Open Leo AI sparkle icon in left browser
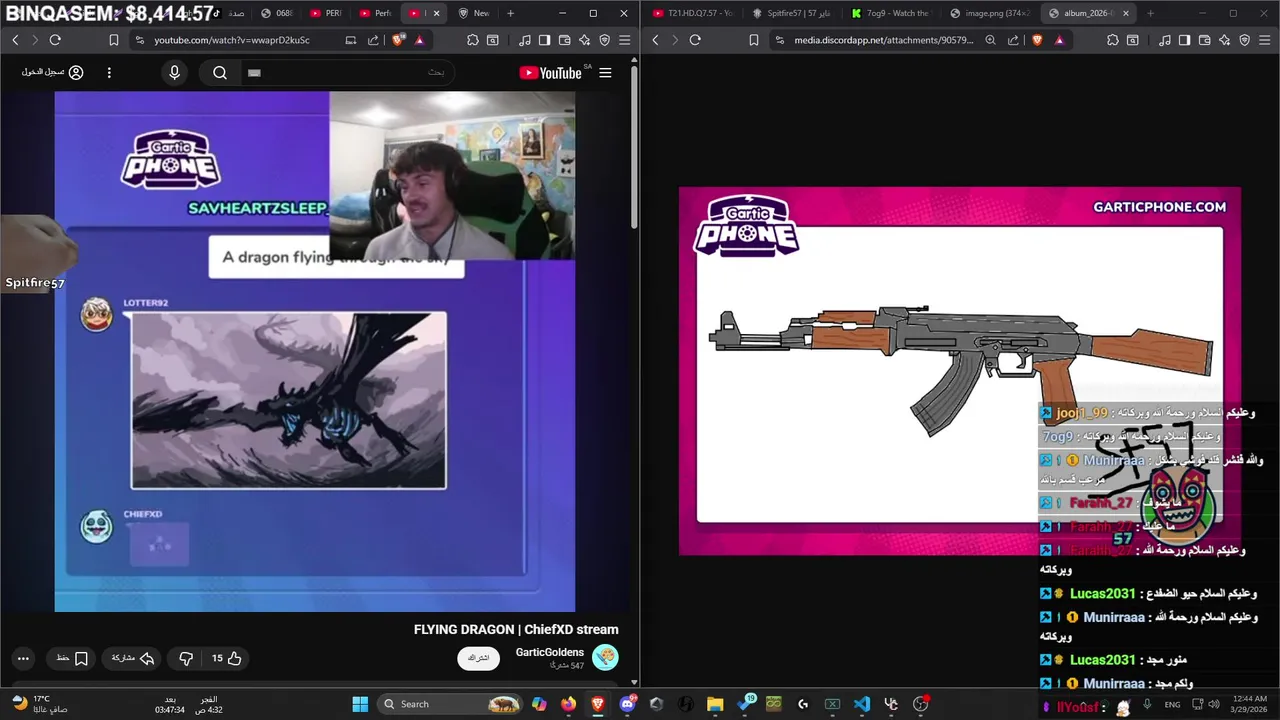Image resolution: width=1280 pixels, height=720 pixels. 584,40
